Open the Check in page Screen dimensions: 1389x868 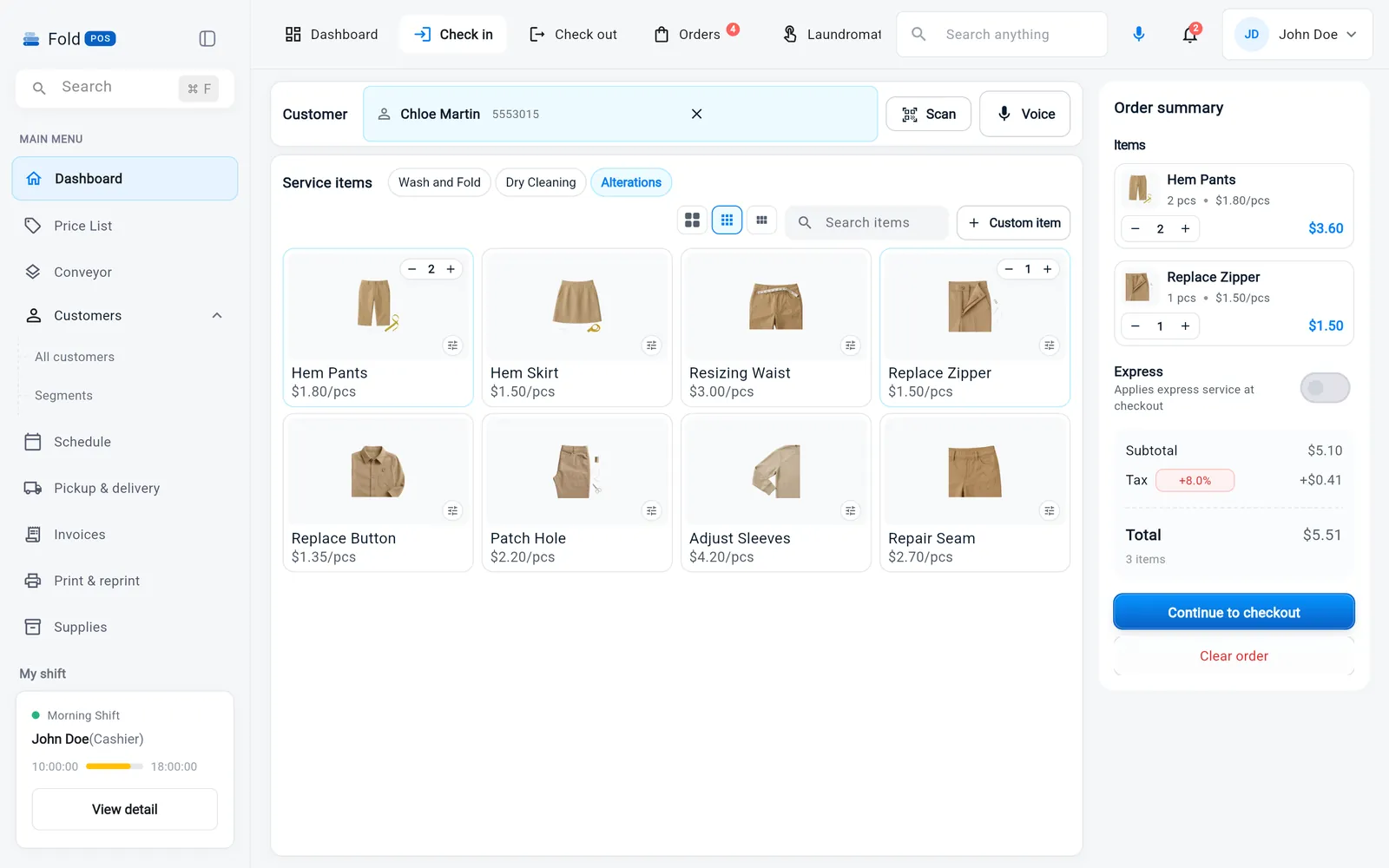(x=453, y=34)
